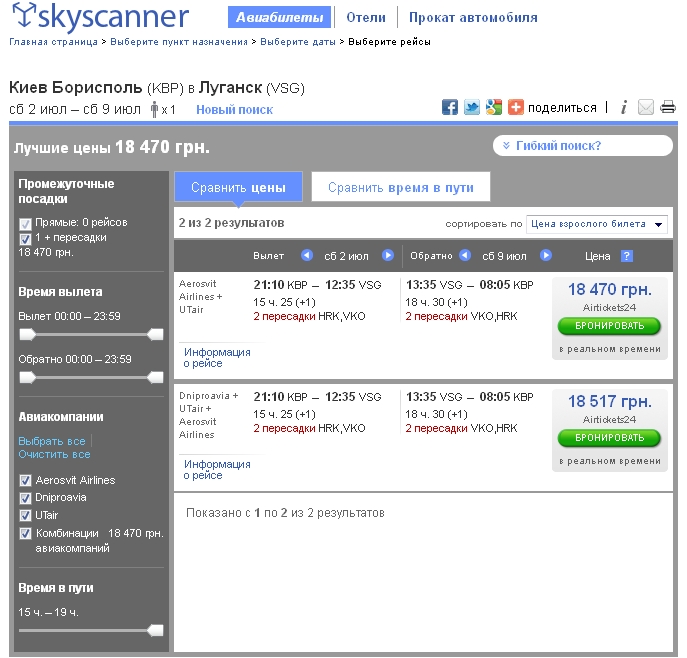
Task: Click the Twitter share icon
Action: pos(472,107)
